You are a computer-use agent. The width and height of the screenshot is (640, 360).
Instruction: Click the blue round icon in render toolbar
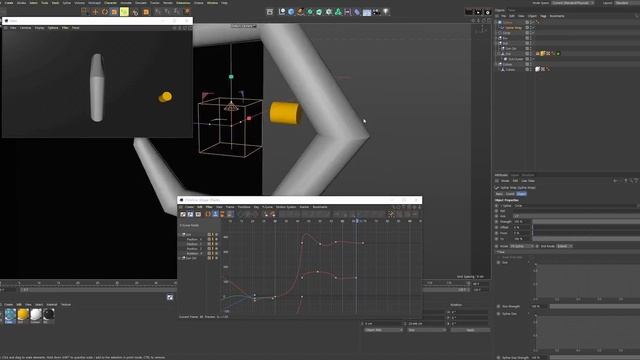[x=291, y=12]
